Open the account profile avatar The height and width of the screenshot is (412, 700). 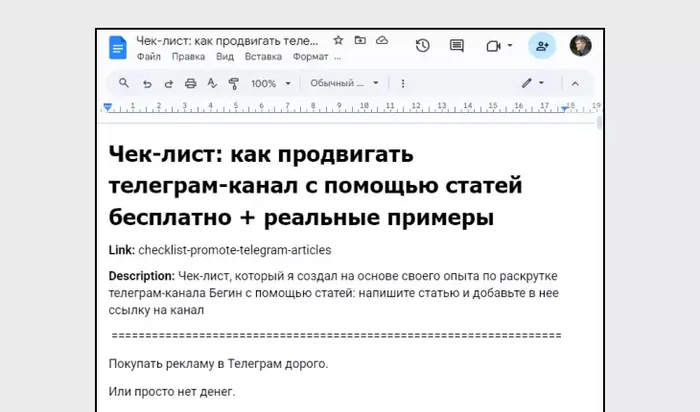[580, 46]
